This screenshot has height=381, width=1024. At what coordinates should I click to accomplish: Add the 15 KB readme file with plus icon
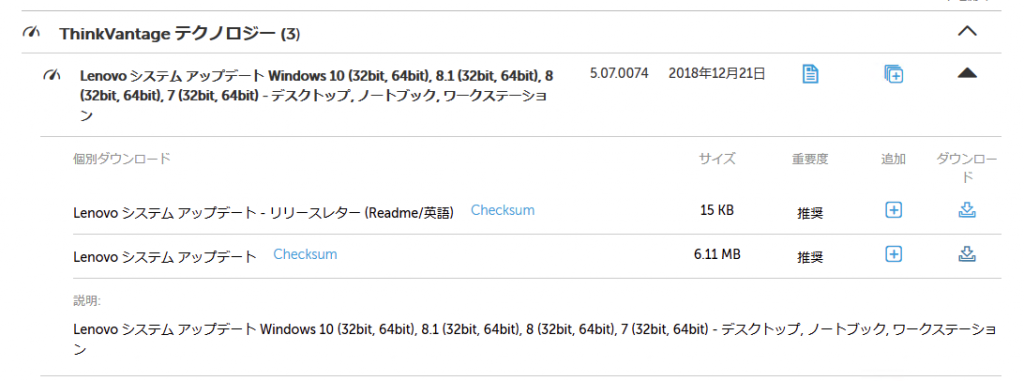coord(893,210)
